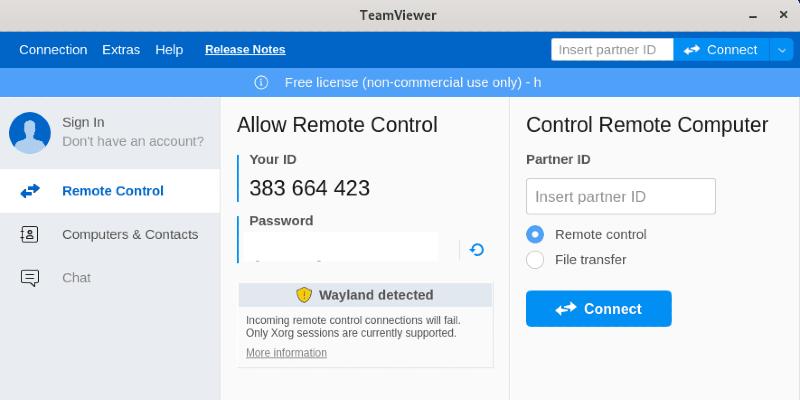Refresh the password with the circular arrow icon
Image resolution: width=800 pixels, height=400 pixels.
click(477, 250)
